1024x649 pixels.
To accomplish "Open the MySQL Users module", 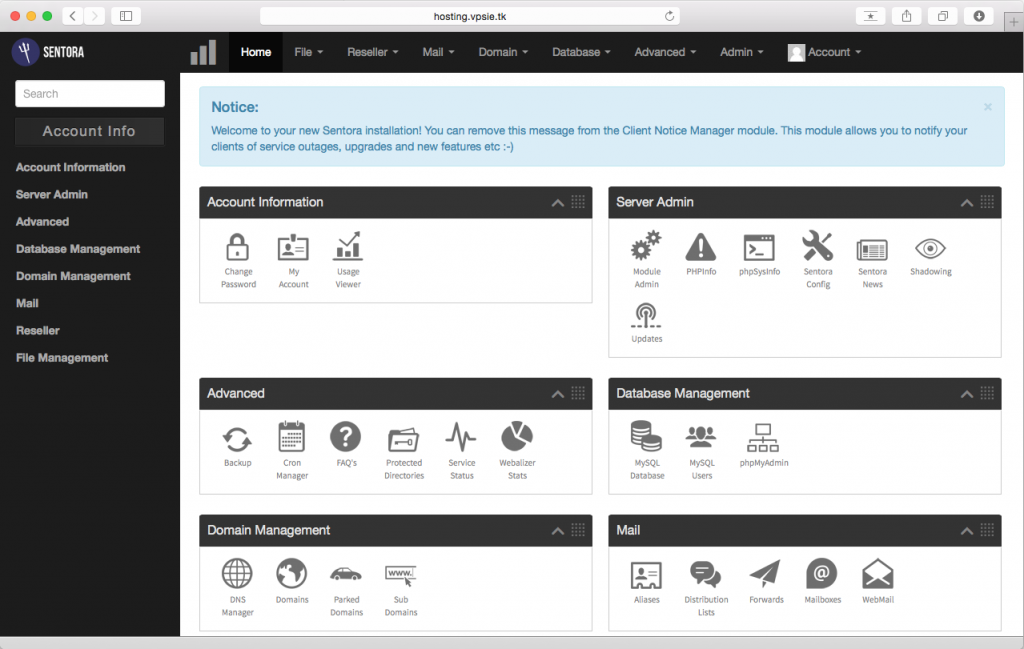I will 701,451.
